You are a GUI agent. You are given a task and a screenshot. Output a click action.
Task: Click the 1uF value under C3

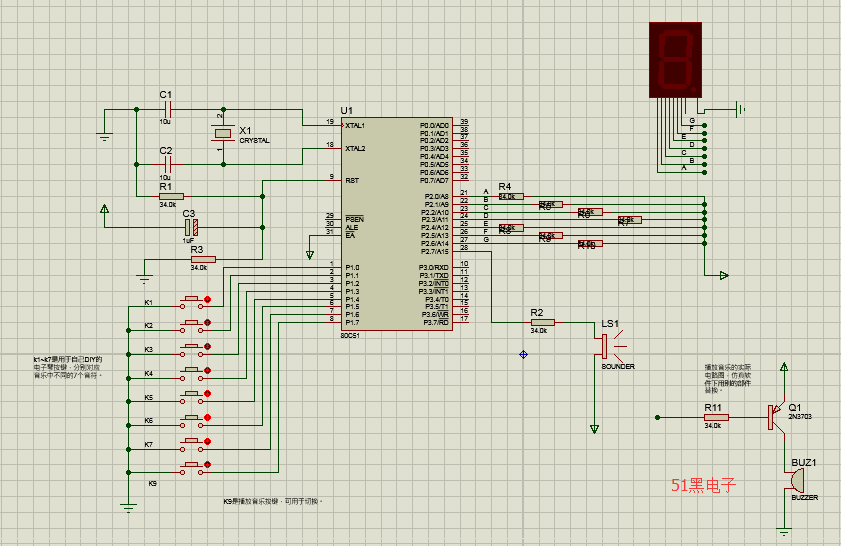pos(188,241)
